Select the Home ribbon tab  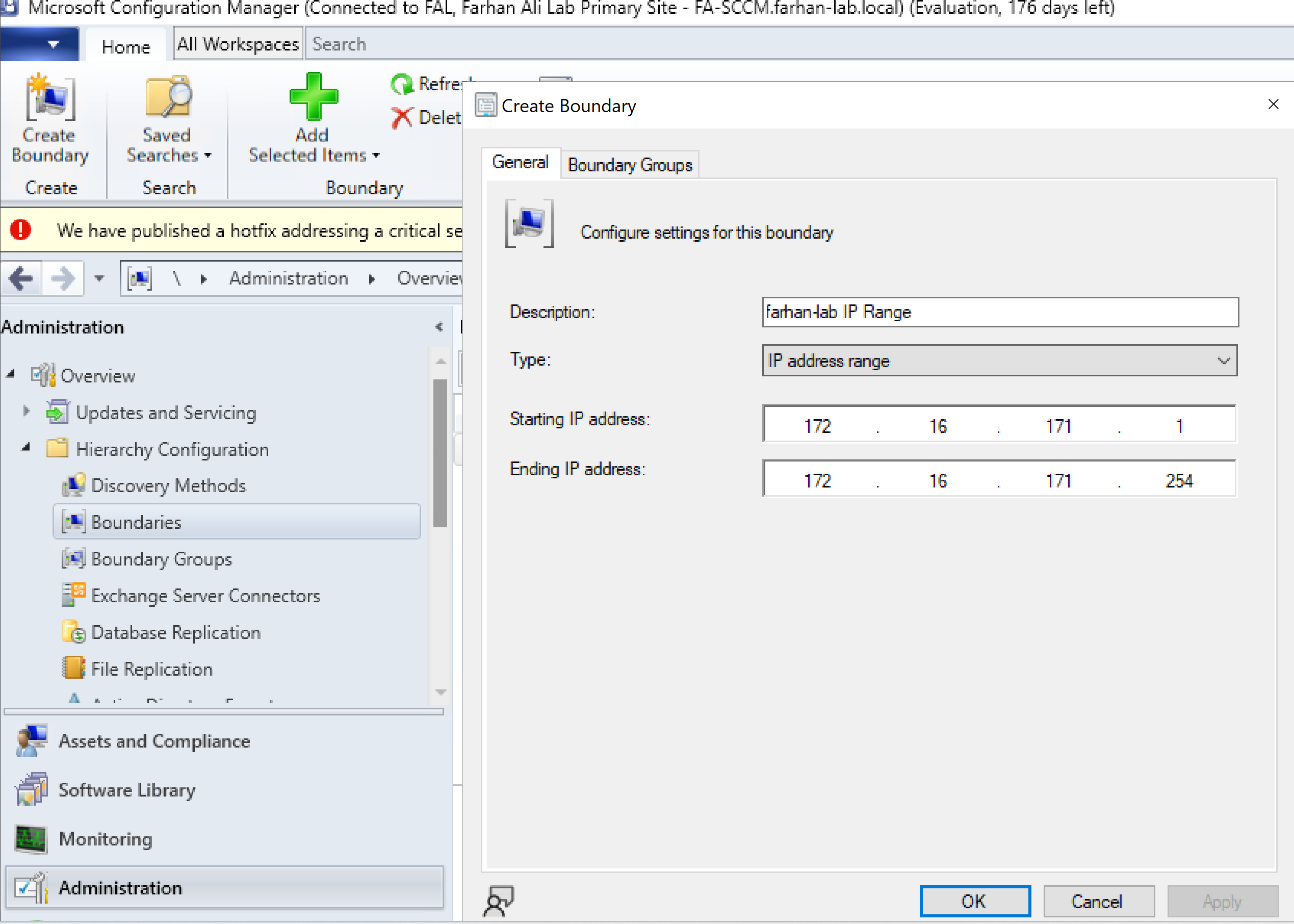coord(126,46)
